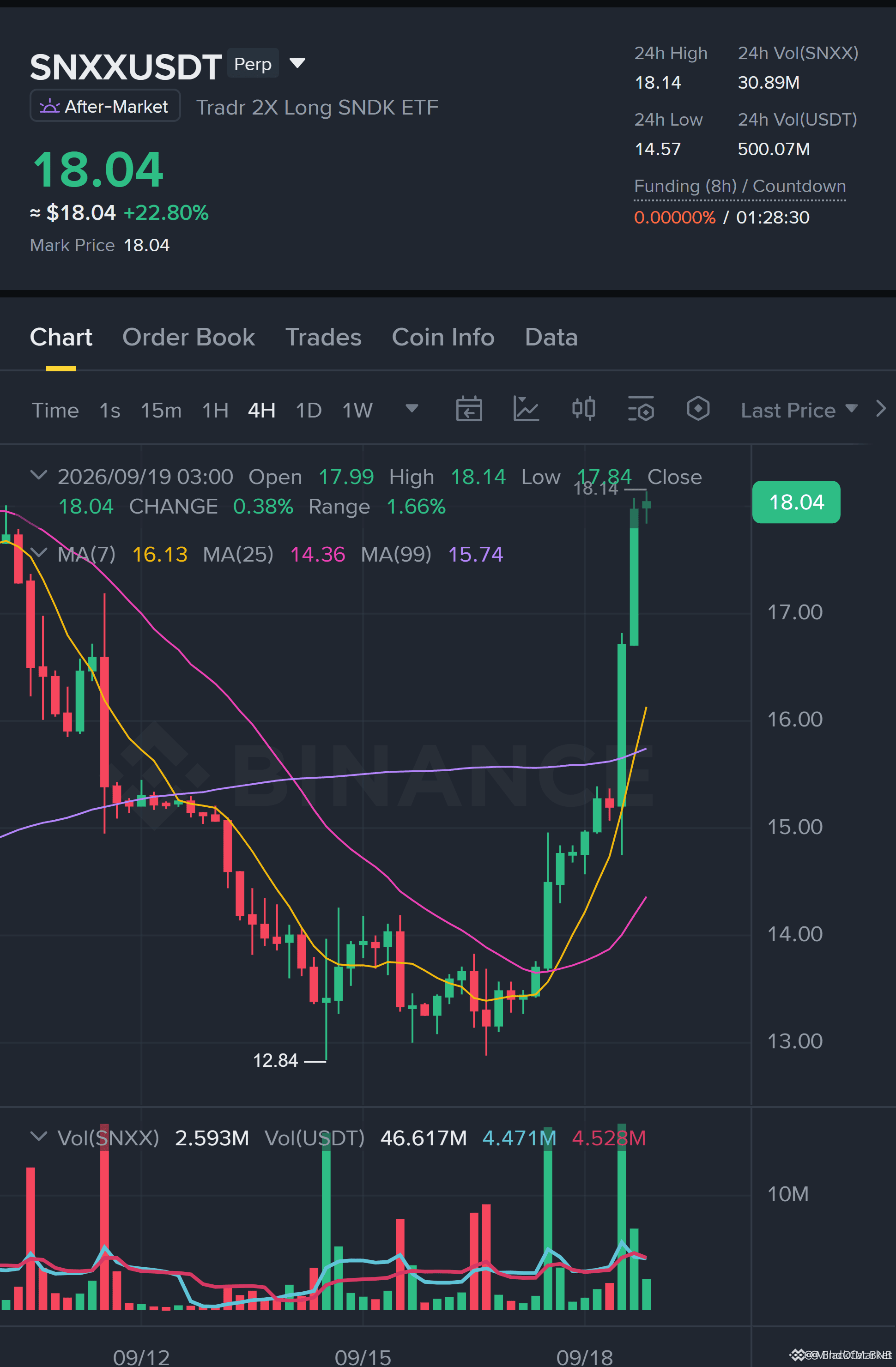
Task: Tap the green 18.04 price axis marker
Action: pos(796,502)
